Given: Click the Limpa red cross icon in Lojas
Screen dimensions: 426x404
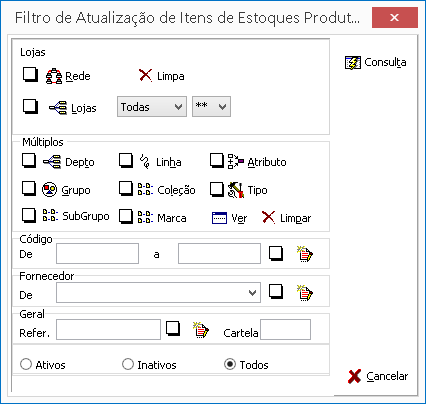Looking at the screenshot, I should click(145, 76).
